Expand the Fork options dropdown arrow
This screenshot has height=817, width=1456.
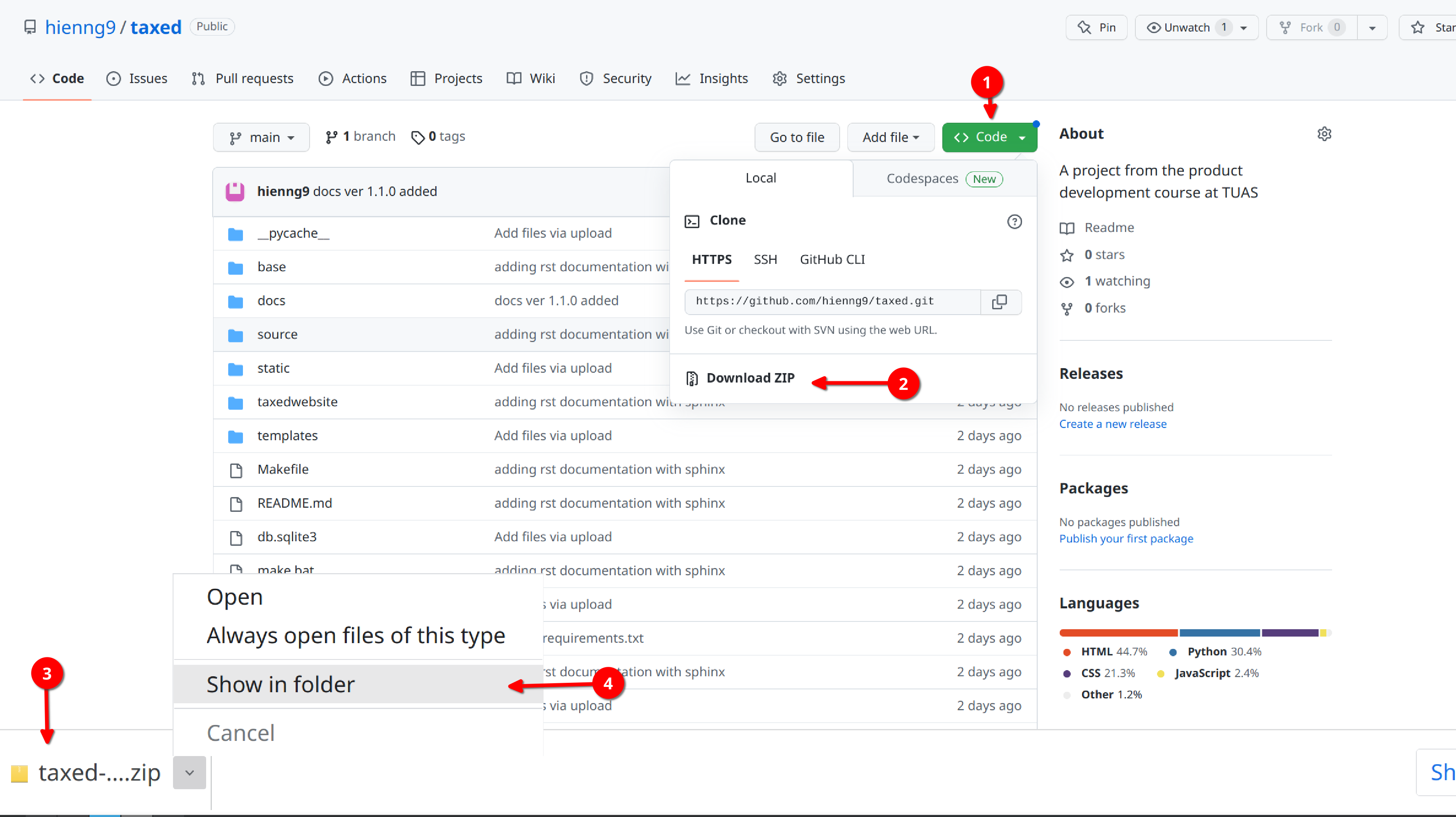[1372, 27]
